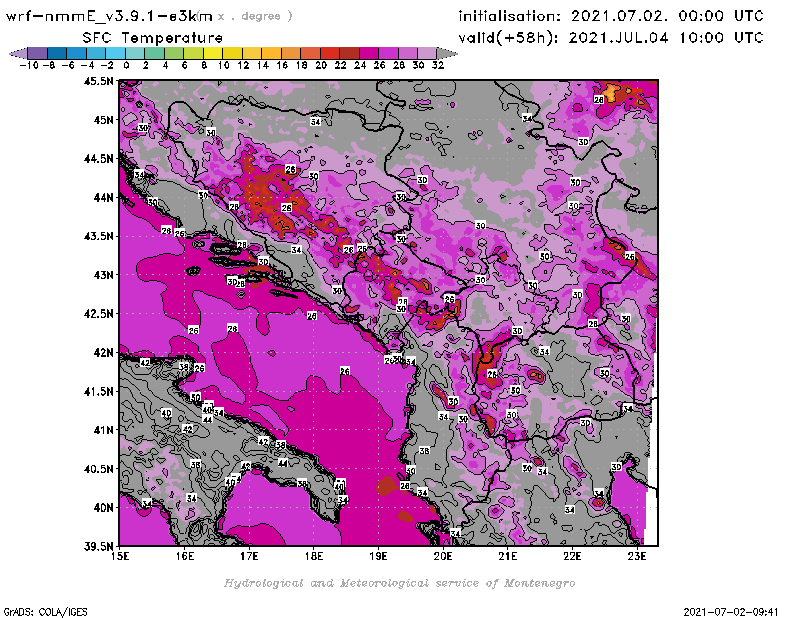Click the '32' value under the colorbar
This screenshot has height=618, width=800.
click(438, 65)
